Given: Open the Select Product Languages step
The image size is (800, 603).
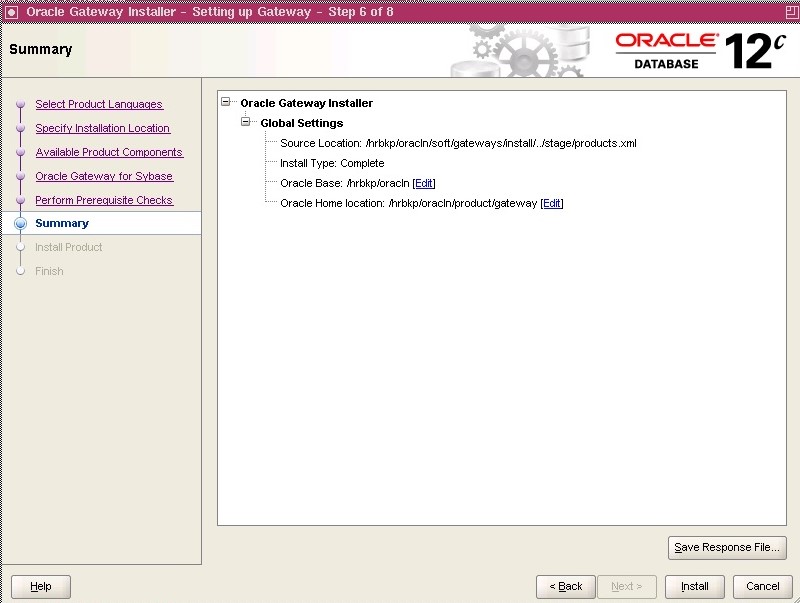Looking at the screenshot, I should 98,104.
